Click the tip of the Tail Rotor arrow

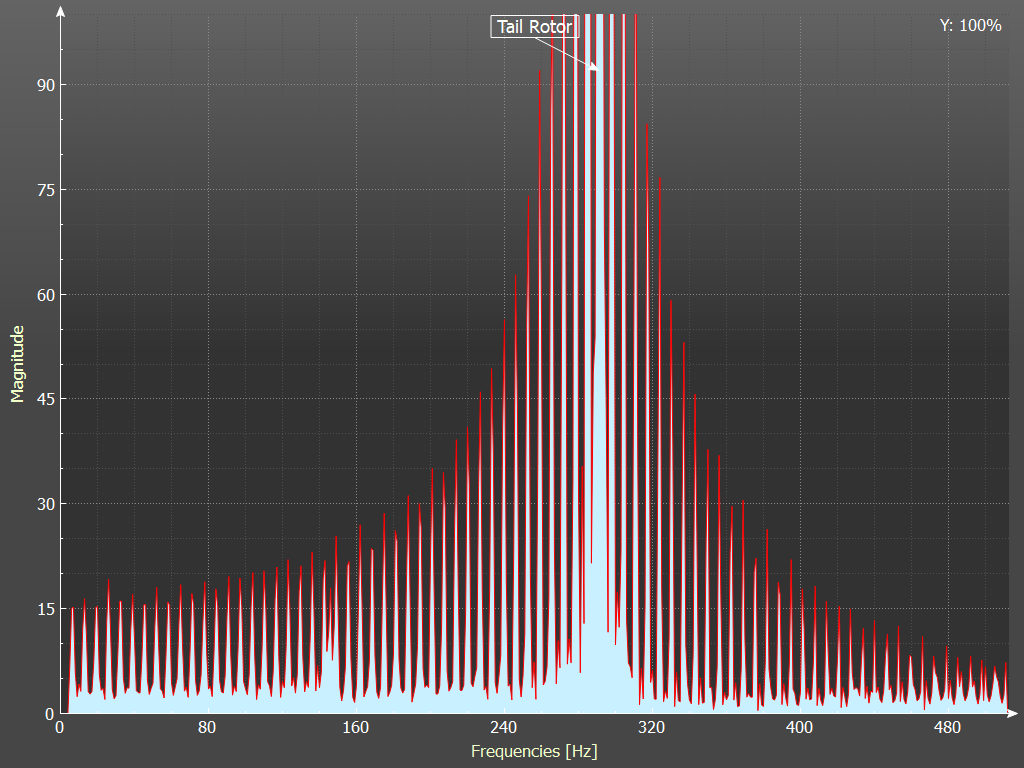tap(598, 70)
